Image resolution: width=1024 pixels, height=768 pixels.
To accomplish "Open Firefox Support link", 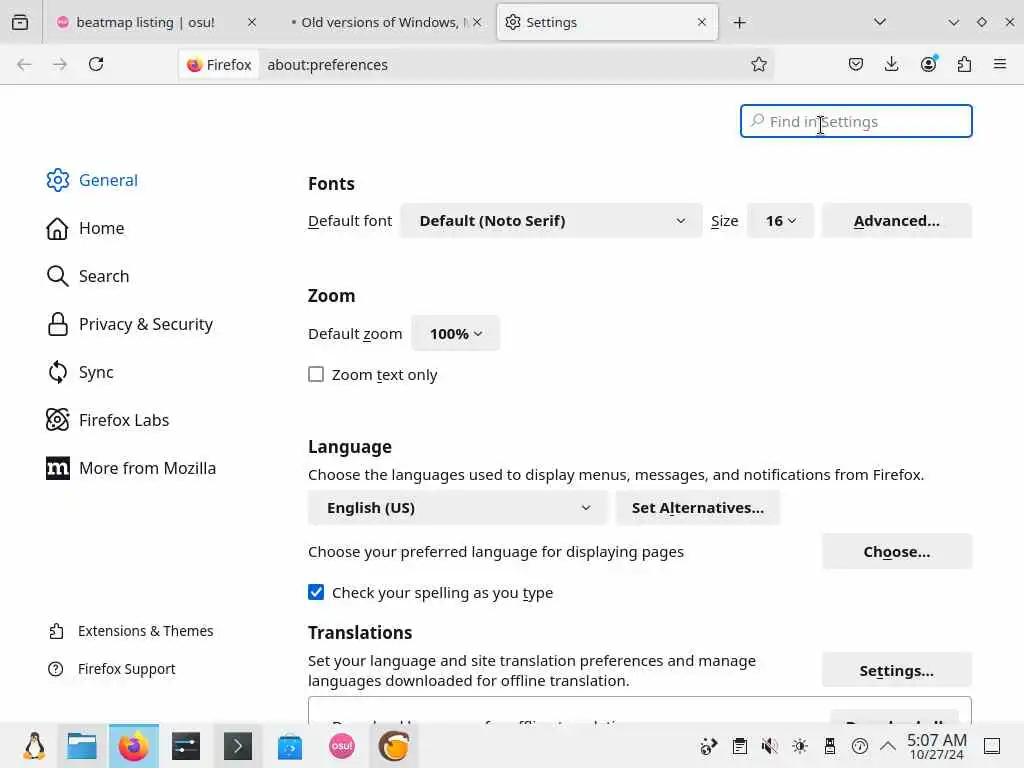I will pos(112,669).
